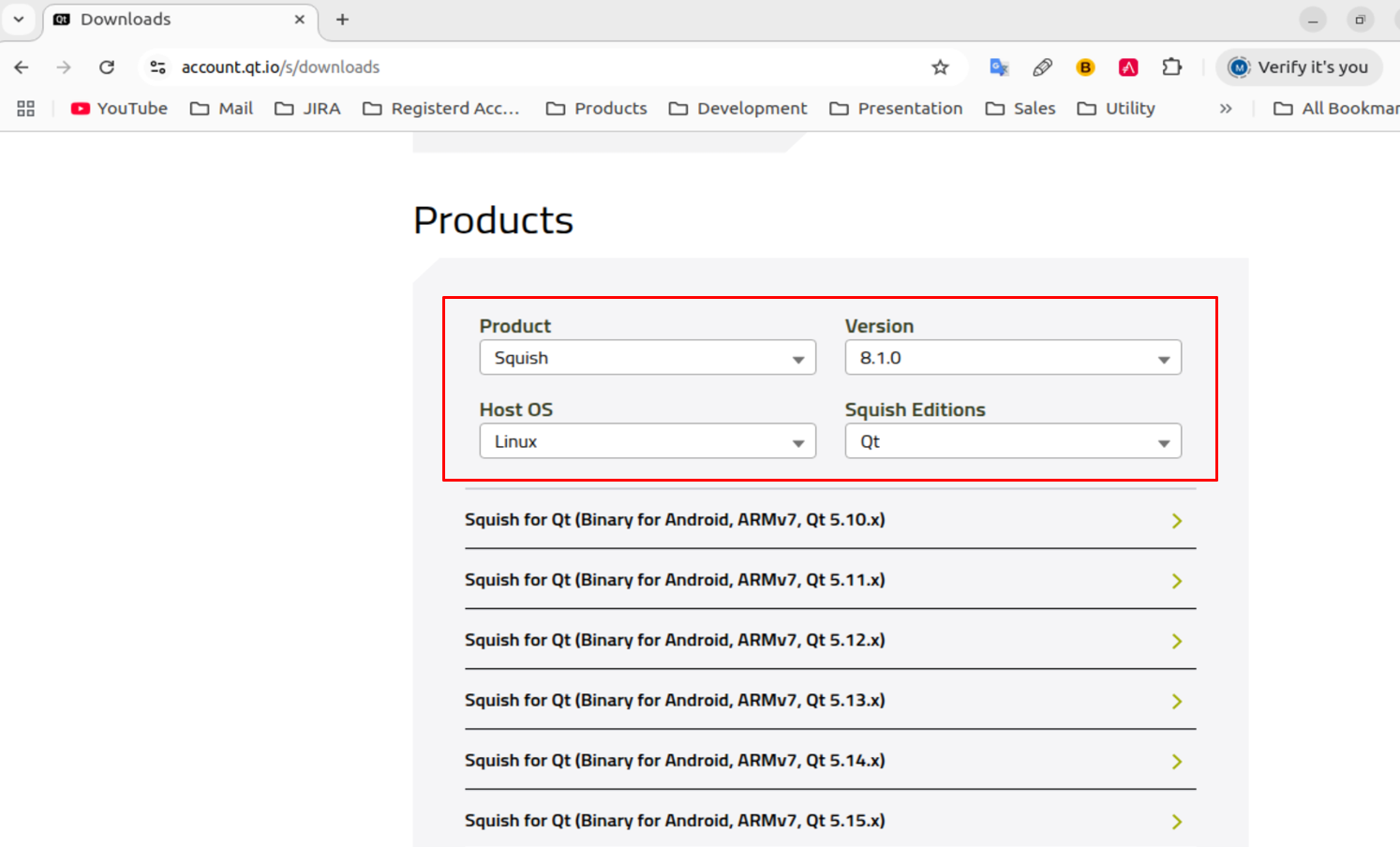Image resolution: width=1400 pixels, height=847 pixels.
Task: Open the Development bookmarks folder
Action: tap(737, 109)
